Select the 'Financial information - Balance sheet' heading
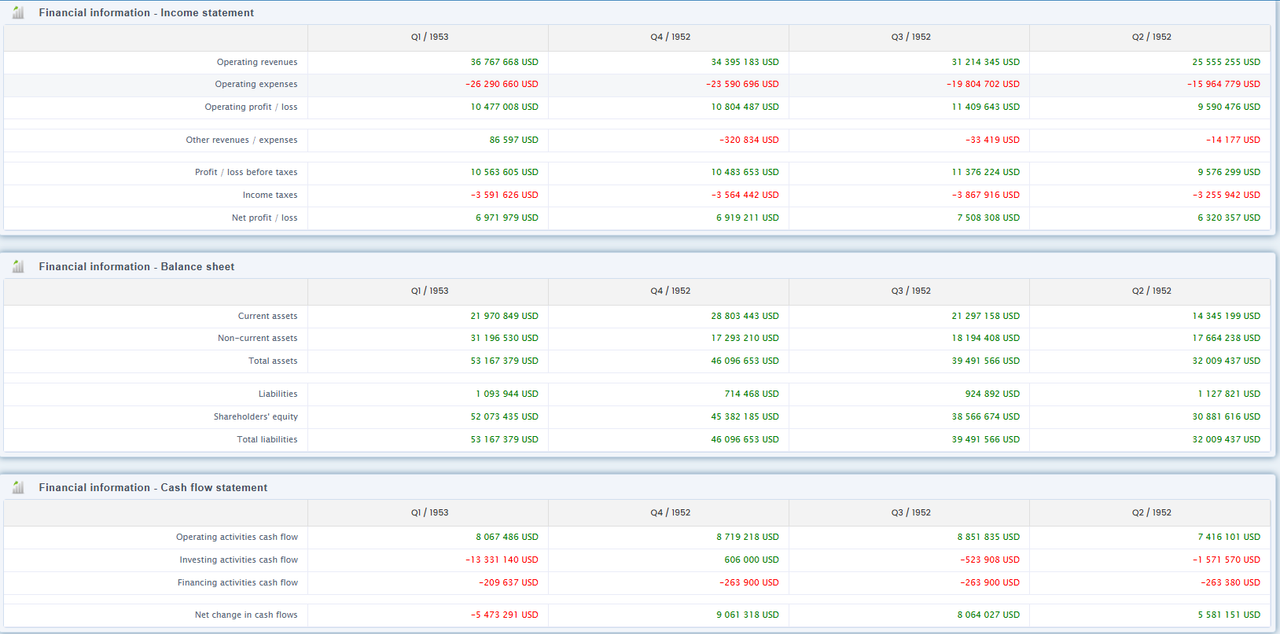The height and width of the screenshot is (634, 1280). coord(137,267)
